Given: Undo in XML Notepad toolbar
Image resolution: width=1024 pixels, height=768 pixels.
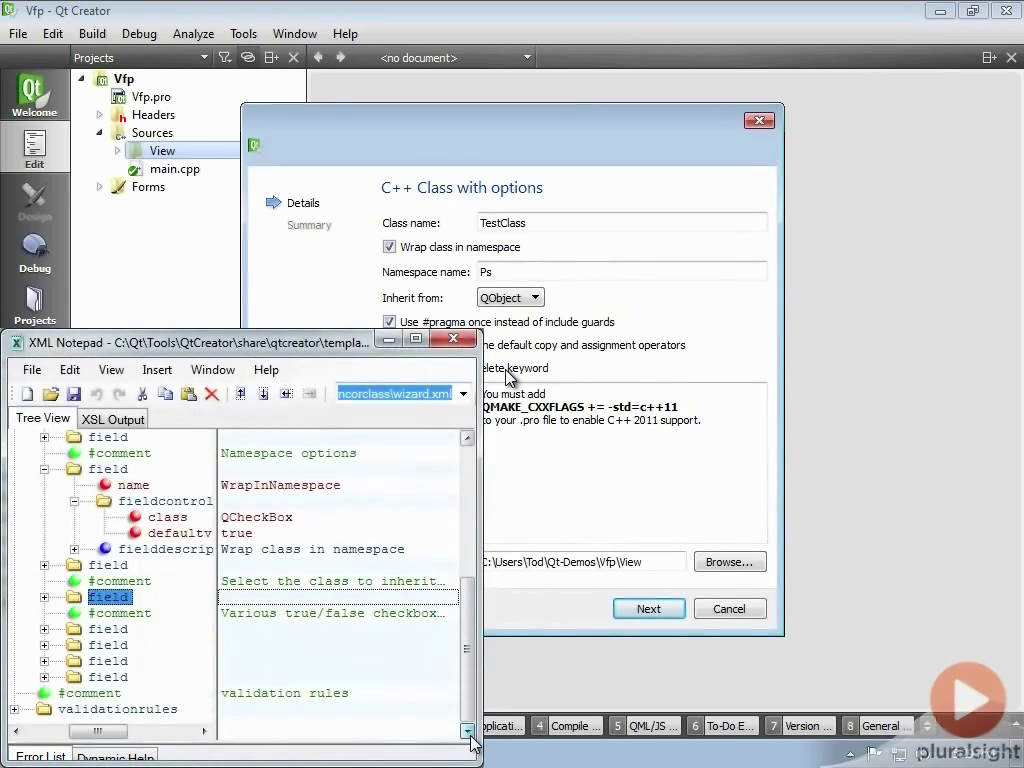Looking at the screenshot, I should 97,394.
